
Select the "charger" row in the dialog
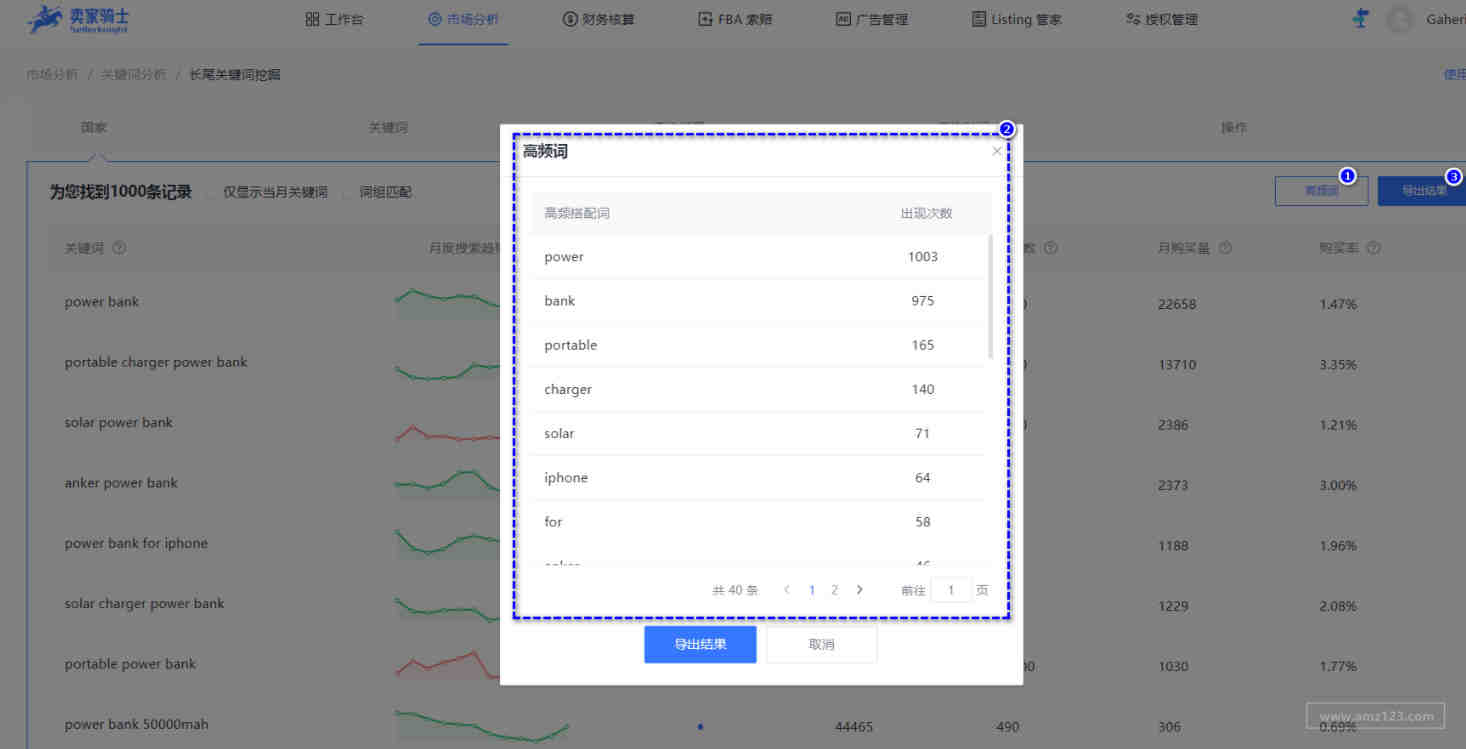[759, 389]
